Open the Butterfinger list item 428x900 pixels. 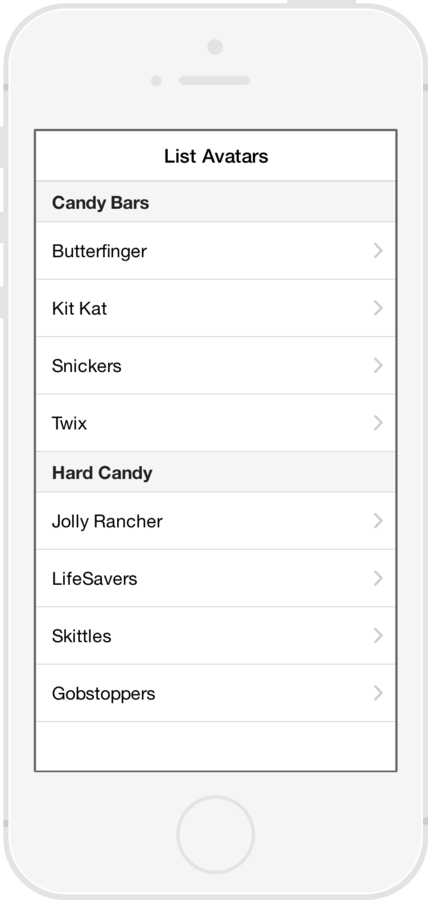click(x=216, y=251)
